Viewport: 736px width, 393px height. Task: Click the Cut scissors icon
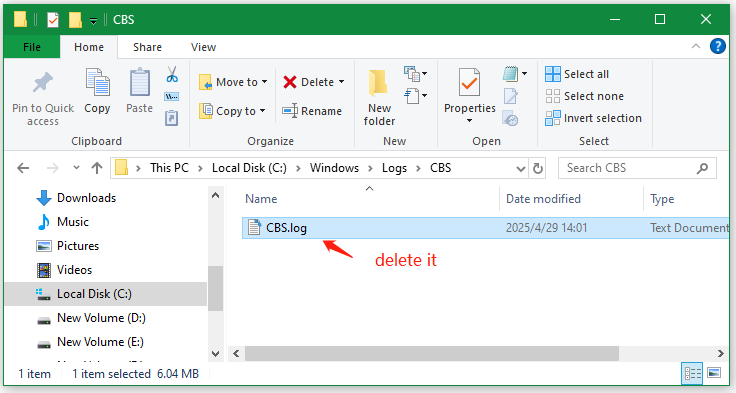[x=172, y=74]
